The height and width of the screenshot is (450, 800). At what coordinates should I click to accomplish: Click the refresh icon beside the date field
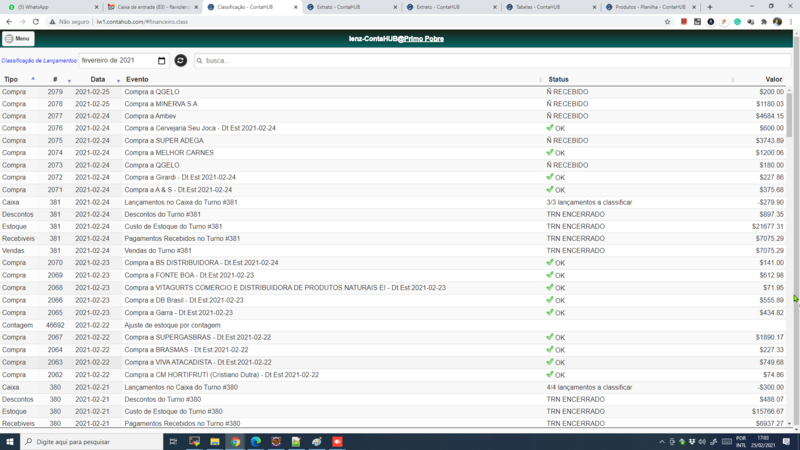(x=181, y=60)
